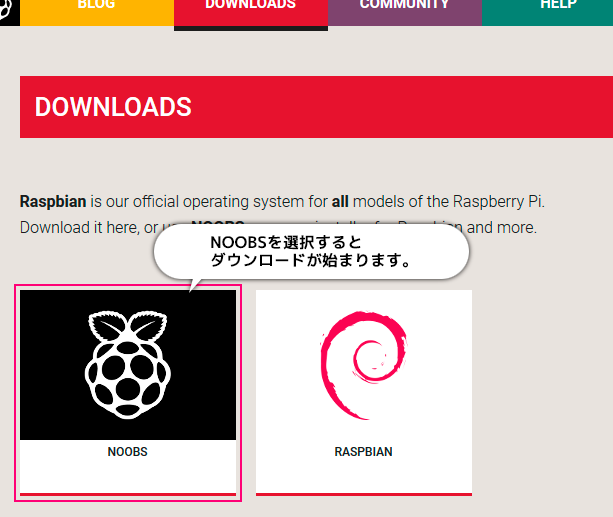Open the BLOG tab in navigation
The width and height of the screenshot is (613, 517).
tap(97, 12)
